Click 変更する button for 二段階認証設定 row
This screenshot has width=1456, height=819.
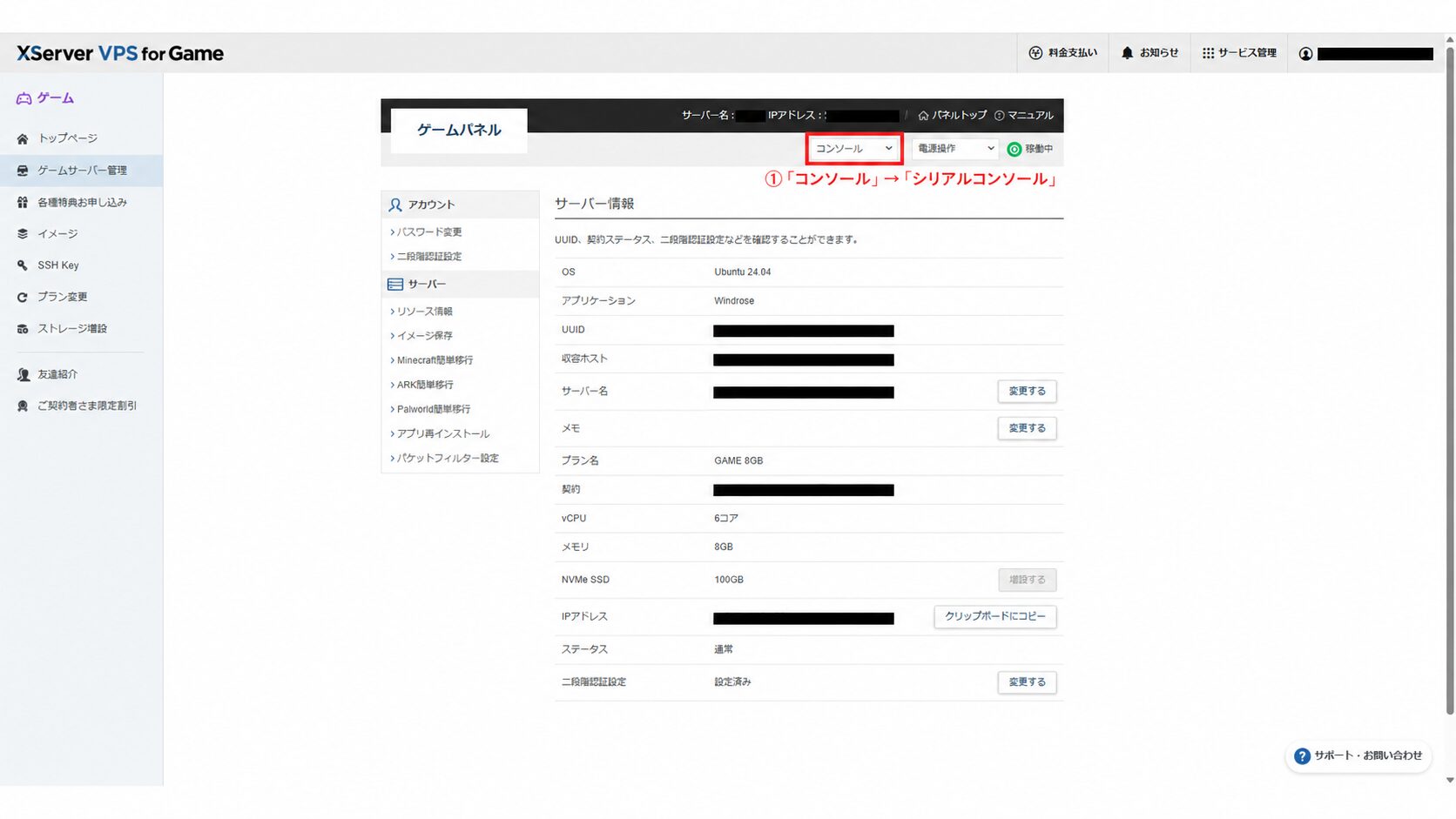(x=1027, y=682)
